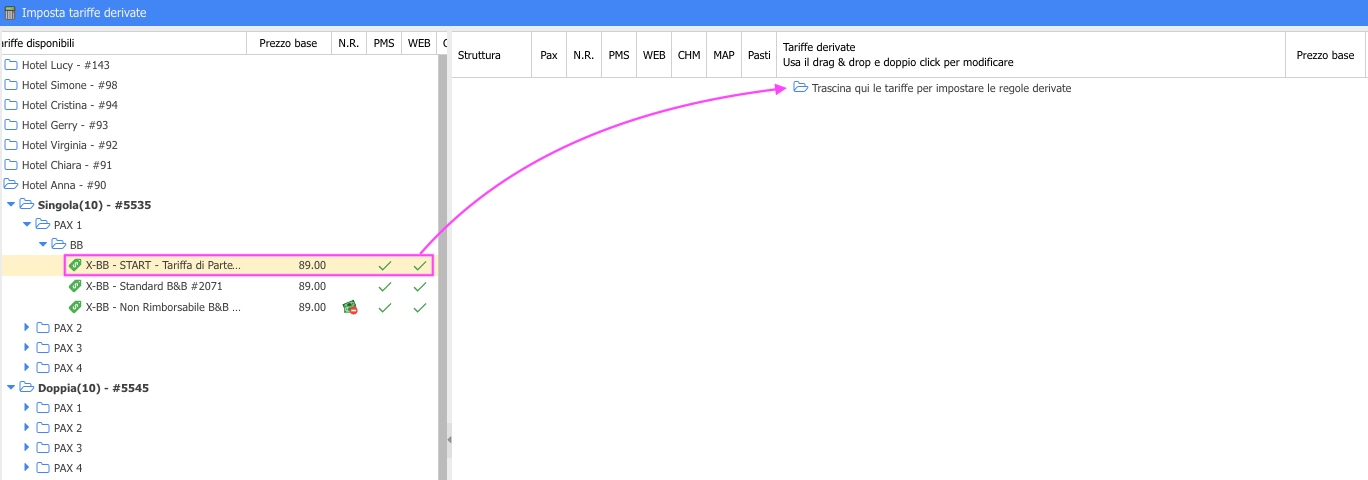Expand PAX 3 under Singola(10)

[27, 348]
